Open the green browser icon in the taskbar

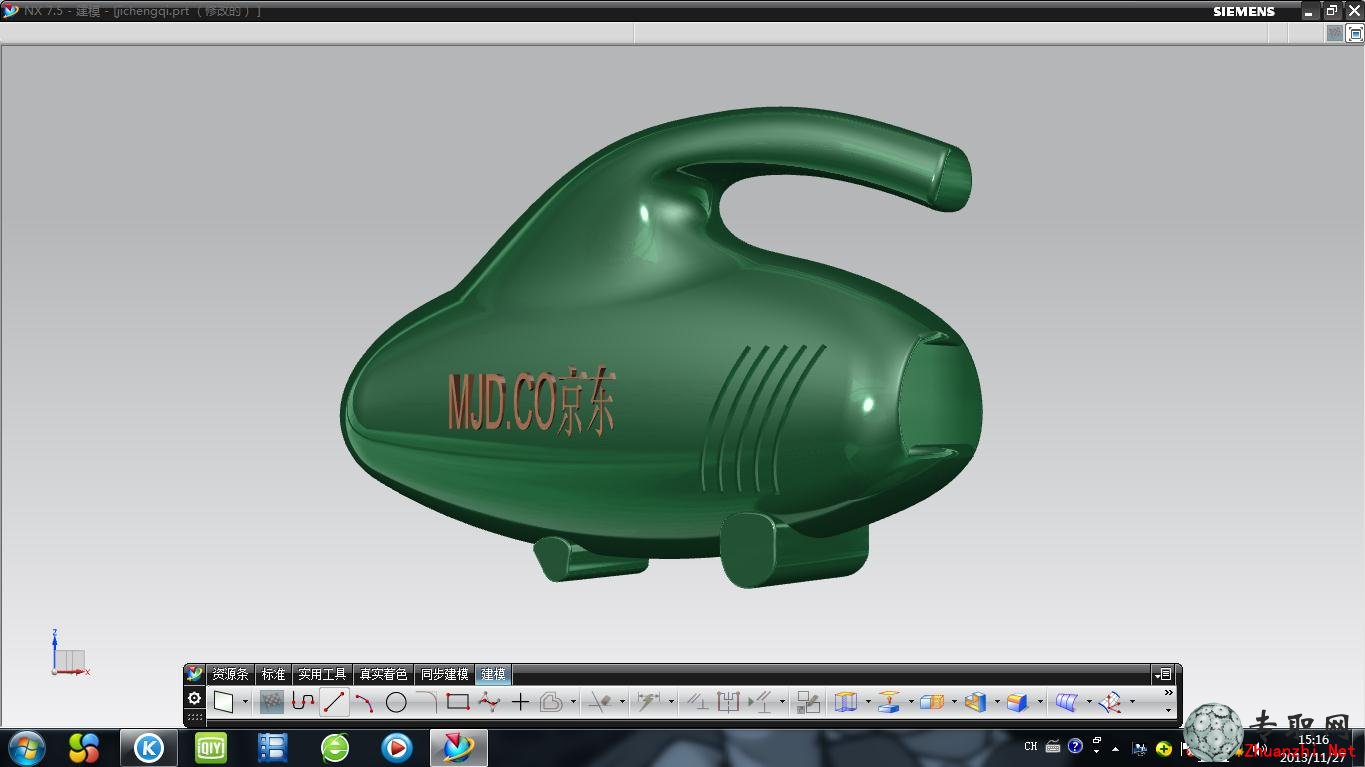coord(335,747)
